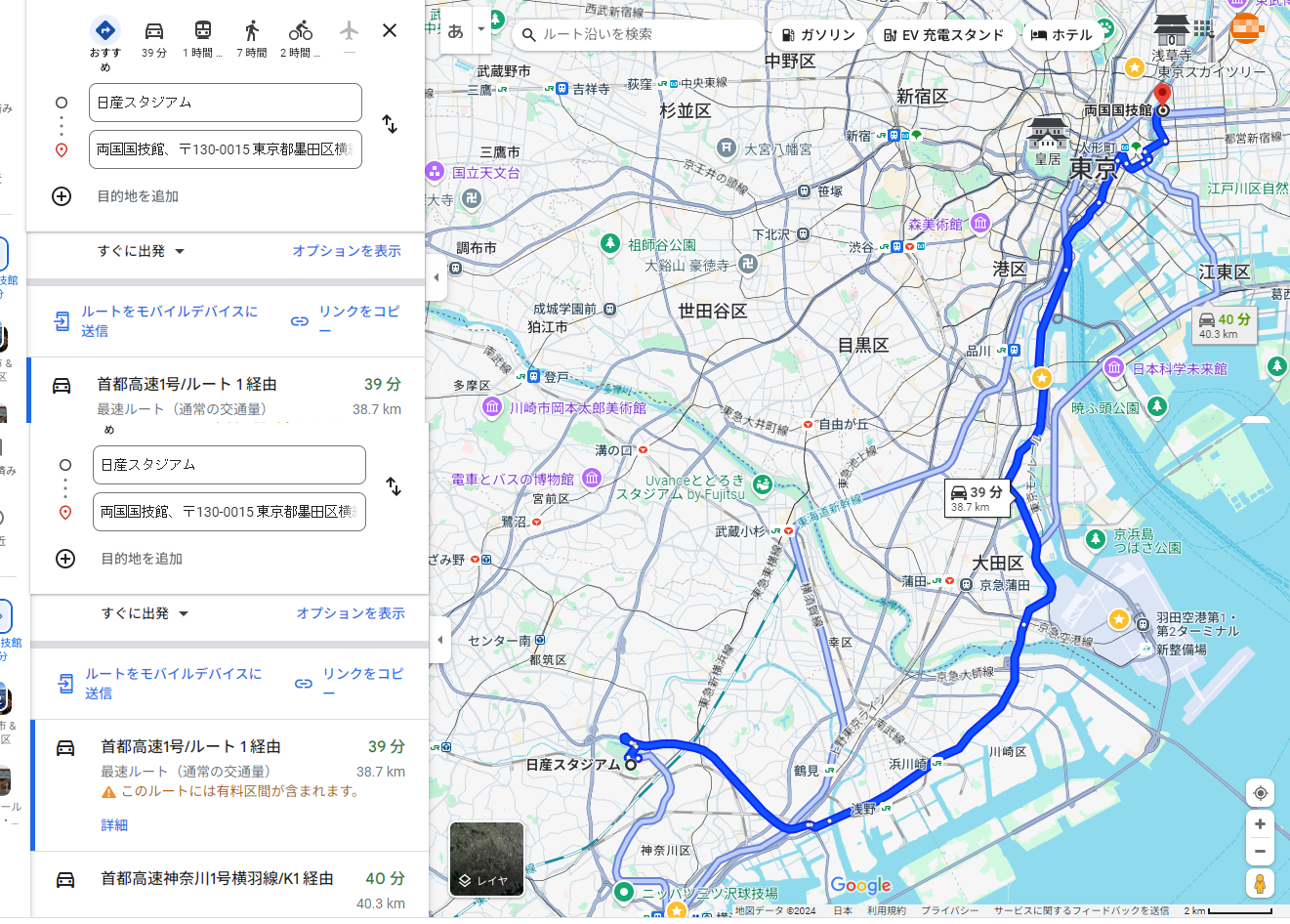The height and width of the screenshot is (924, 1290).
Task: Open the レイヤ layers thumbnail
Action: (x=486, y=860)
